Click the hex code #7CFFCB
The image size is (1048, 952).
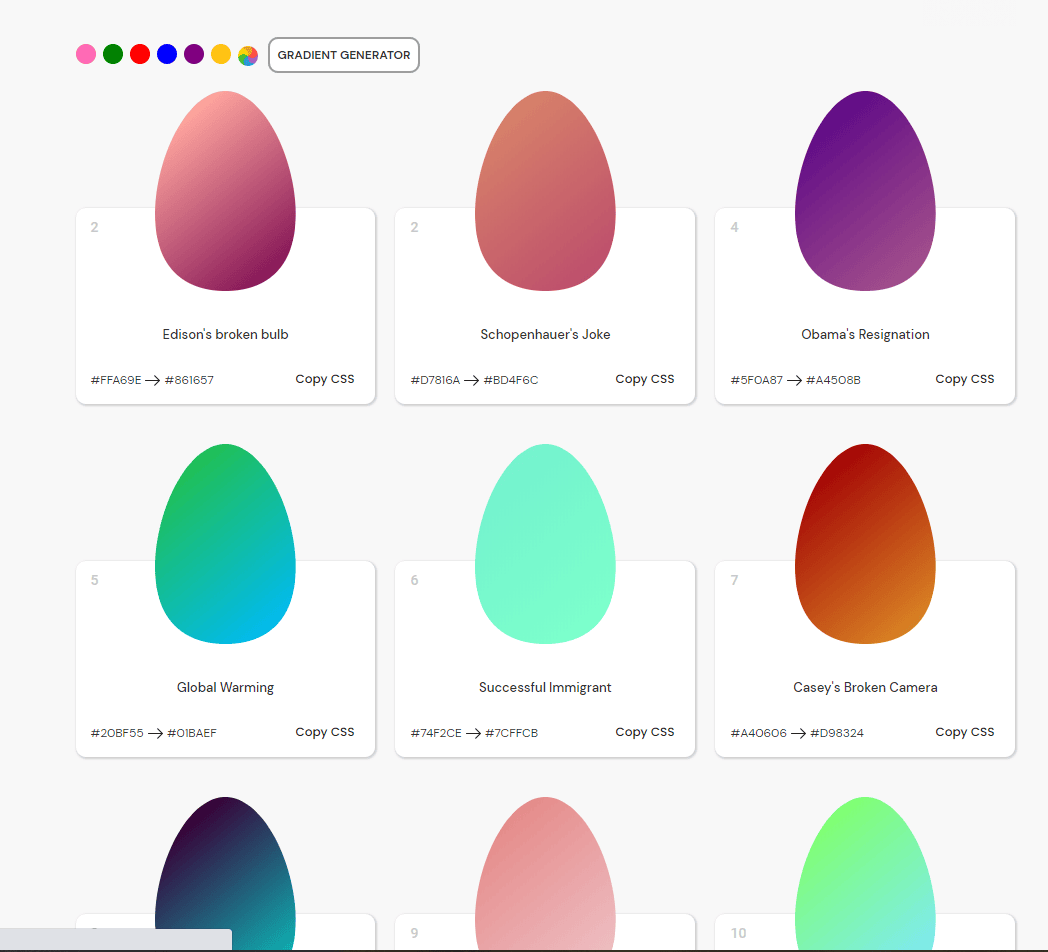click(511, 733)
